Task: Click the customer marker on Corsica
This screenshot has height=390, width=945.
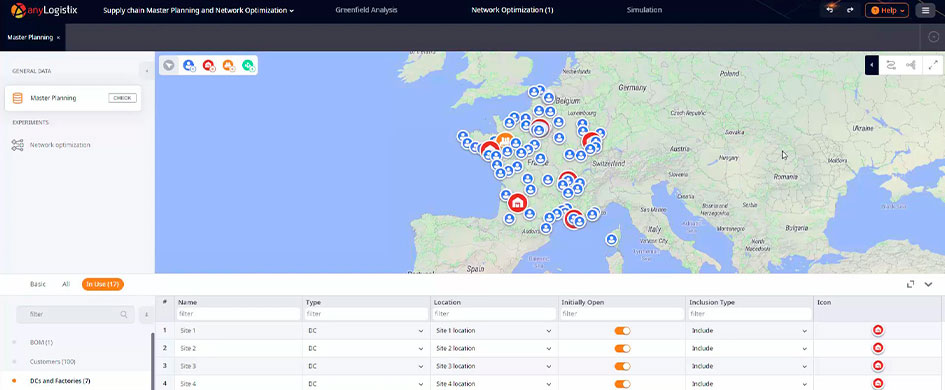Action: pos(612,239)
